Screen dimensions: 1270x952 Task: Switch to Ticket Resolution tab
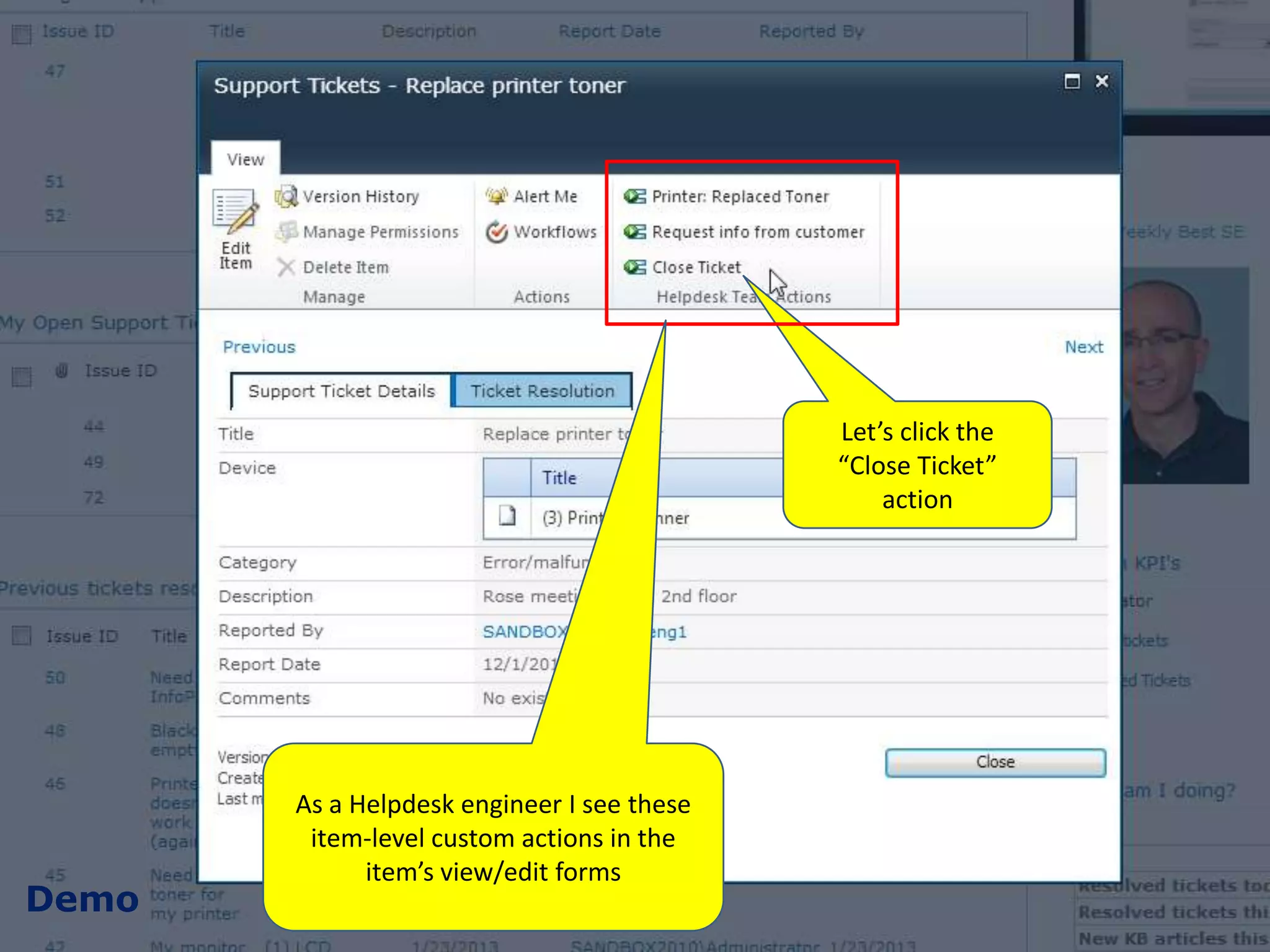coord(543,391)
